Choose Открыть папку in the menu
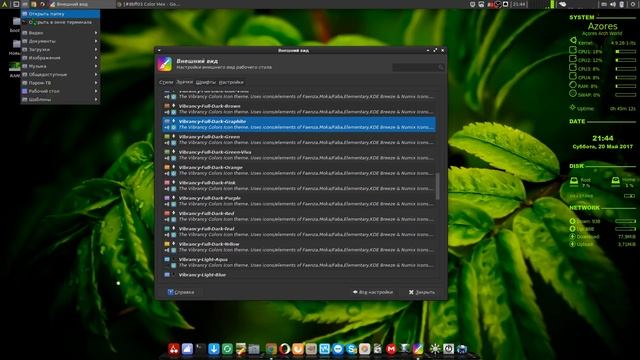The image size is (640, 360). pyautogui.click(x=60, y=14)
